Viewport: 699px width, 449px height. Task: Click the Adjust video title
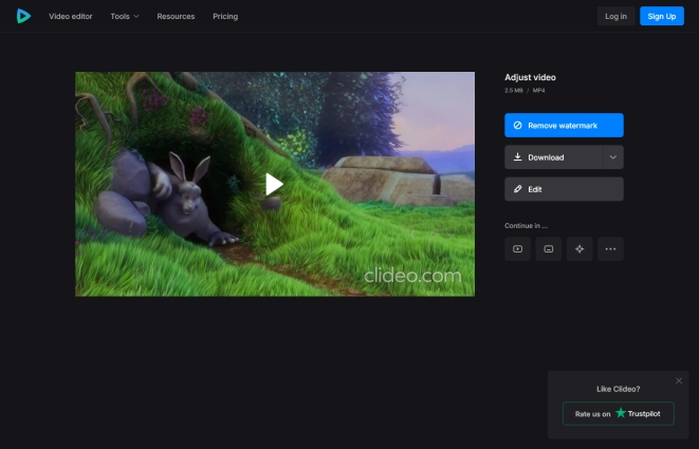[x=530, y=78]
